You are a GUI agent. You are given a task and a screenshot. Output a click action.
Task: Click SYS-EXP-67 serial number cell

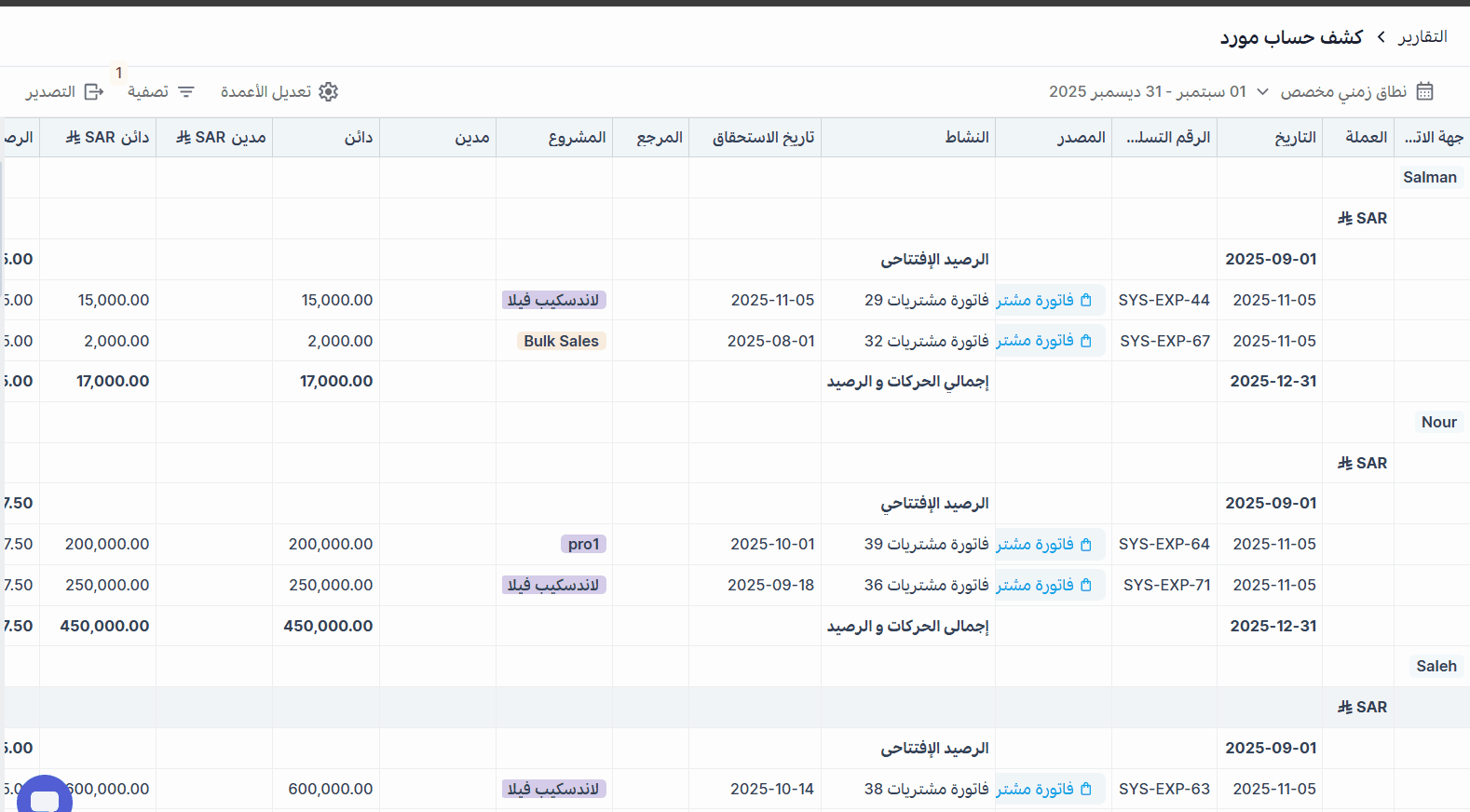pyautogui.click(x=1165, y=341)
